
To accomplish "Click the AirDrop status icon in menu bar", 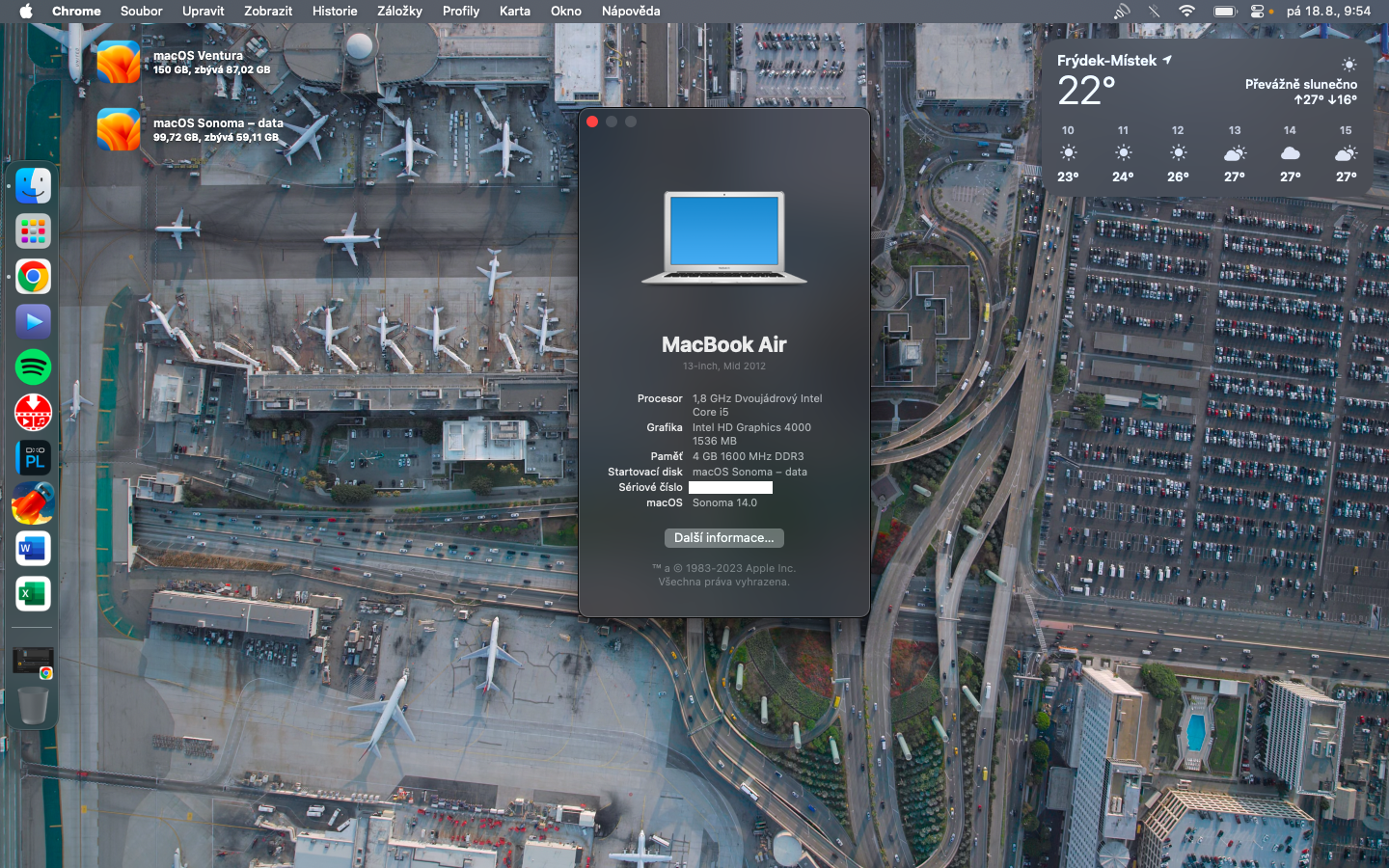I will (x=1122, y=12).
